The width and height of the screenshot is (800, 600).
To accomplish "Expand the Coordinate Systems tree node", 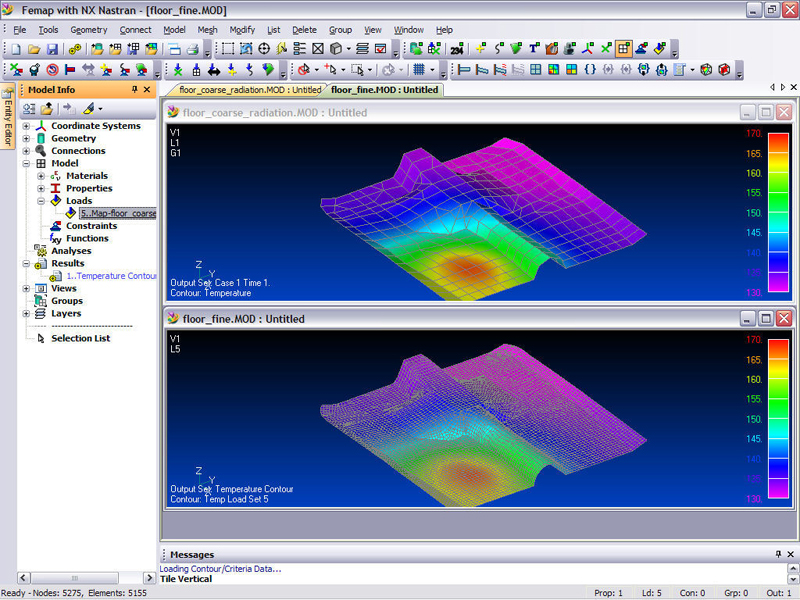I will click(26, 126).
